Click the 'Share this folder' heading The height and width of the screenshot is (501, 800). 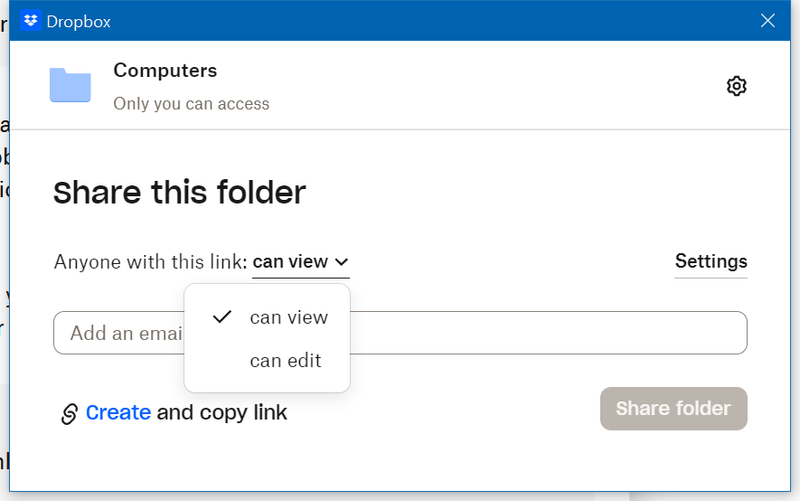click(179, 192)
